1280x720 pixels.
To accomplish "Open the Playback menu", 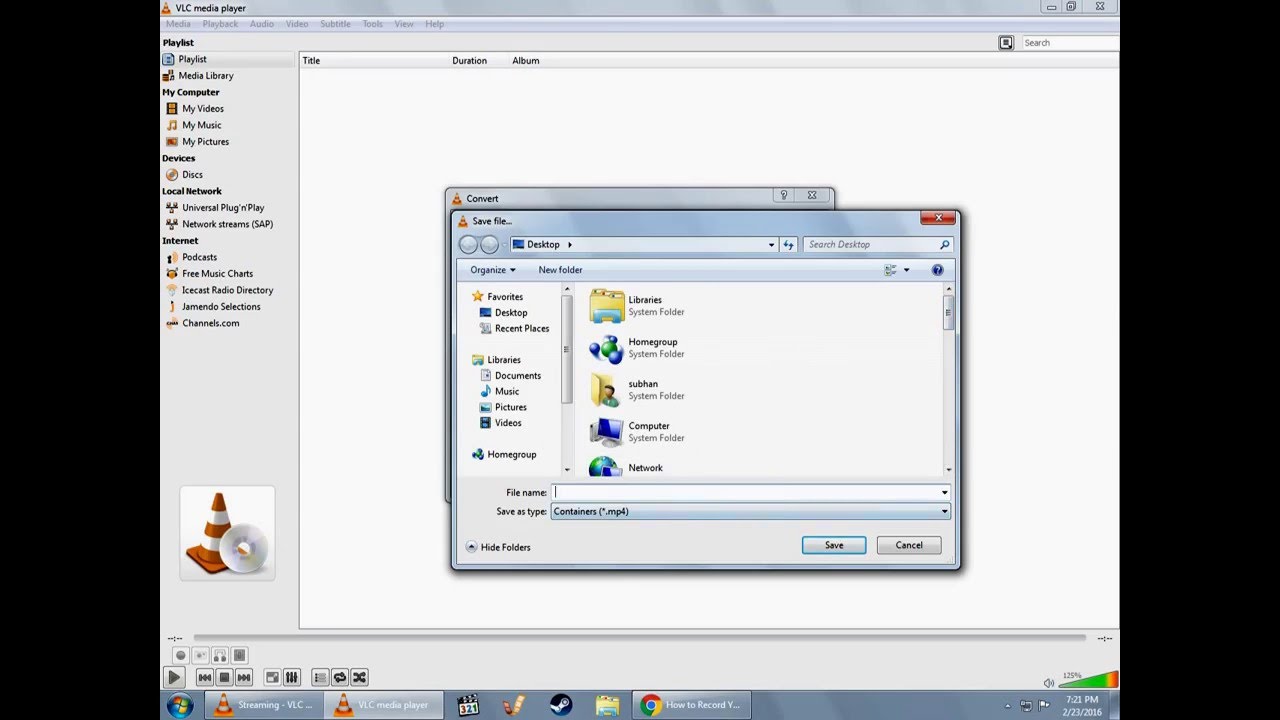I will pyautogui.click(x=220, y=24).
